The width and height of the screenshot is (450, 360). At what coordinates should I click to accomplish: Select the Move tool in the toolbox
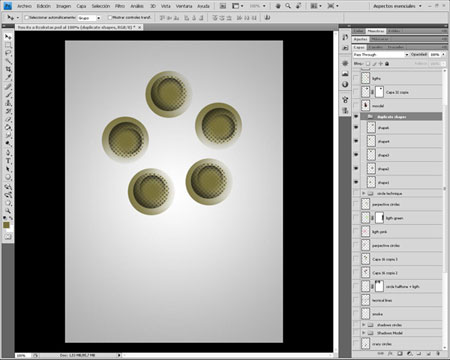[x=8, y=37]
